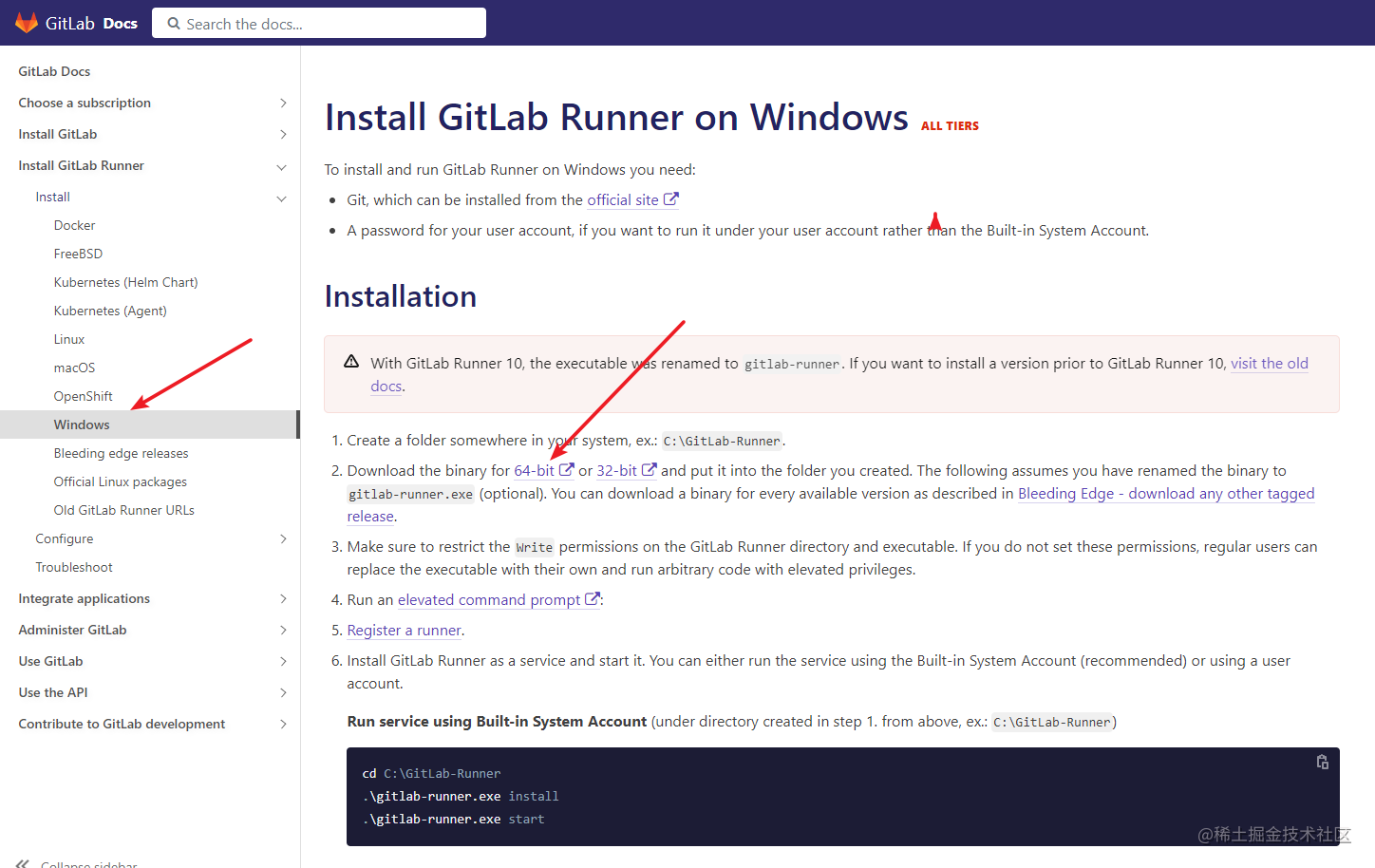Open Linux install page in sidebar
Viewport: 1375px width, 868px height.
tap(69, 339)
